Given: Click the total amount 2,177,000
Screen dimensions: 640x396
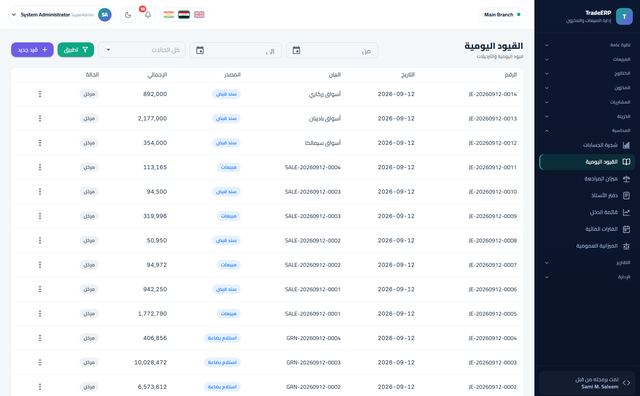Looking at the screenshot, I should click(152, 118).
